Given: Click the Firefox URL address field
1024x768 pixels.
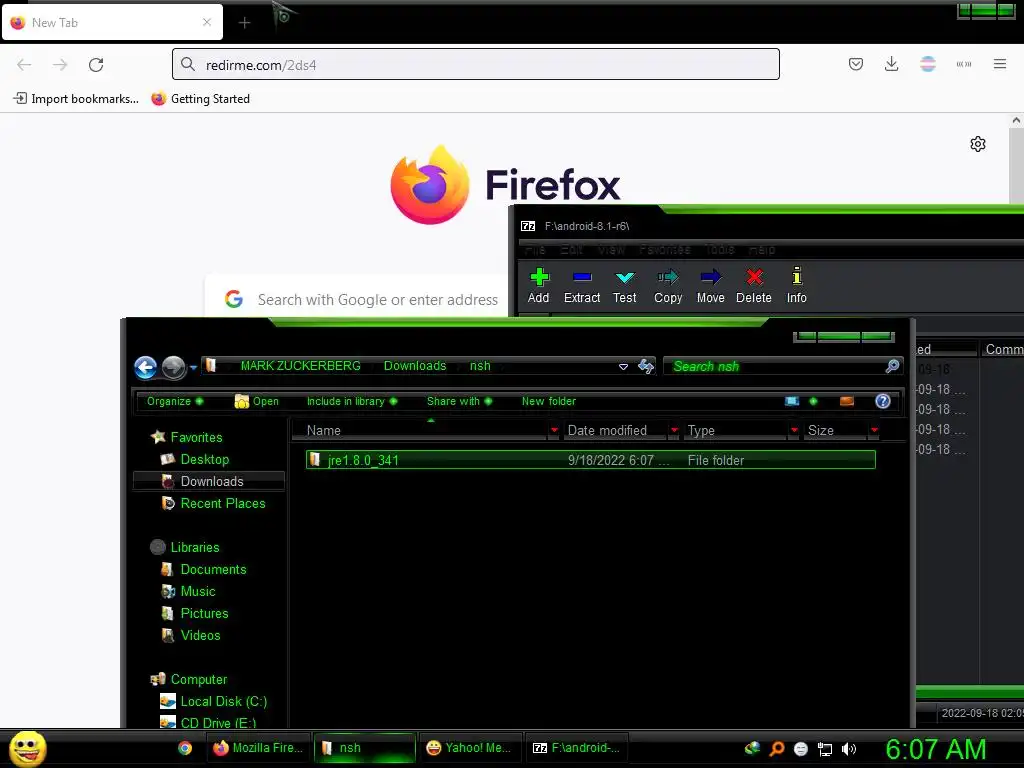Looking at the screenshot, I should point(475,65).
